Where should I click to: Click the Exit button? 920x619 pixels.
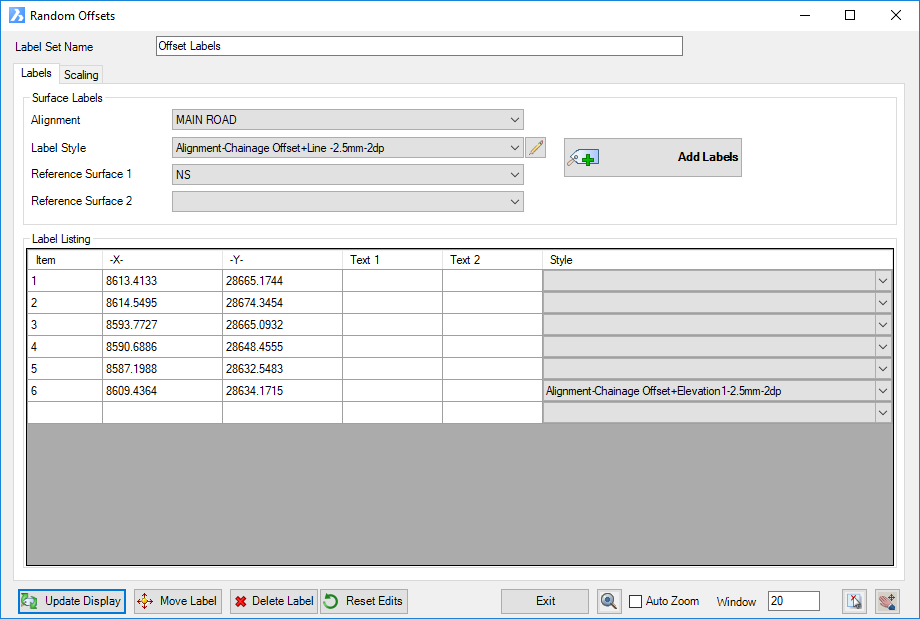545,601
